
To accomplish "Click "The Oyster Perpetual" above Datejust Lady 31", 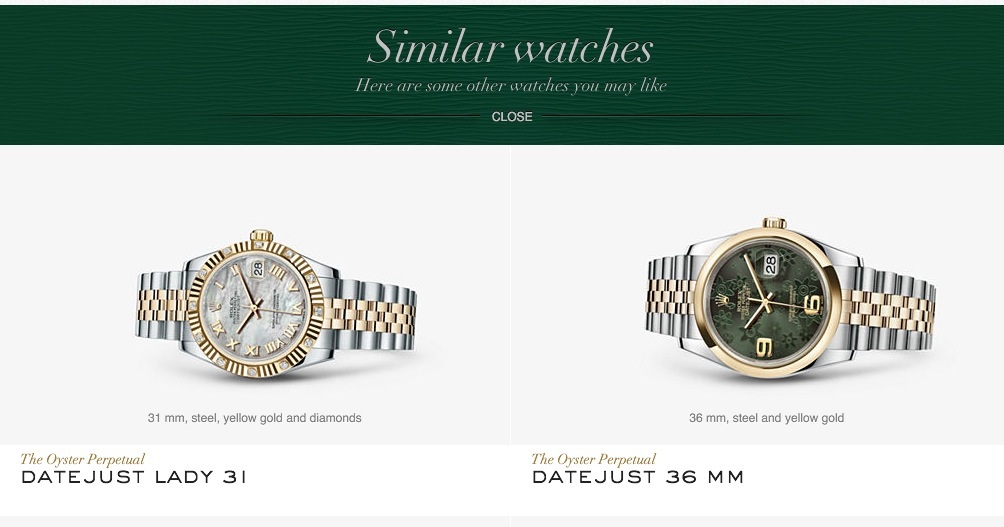I will coord(83,458).
